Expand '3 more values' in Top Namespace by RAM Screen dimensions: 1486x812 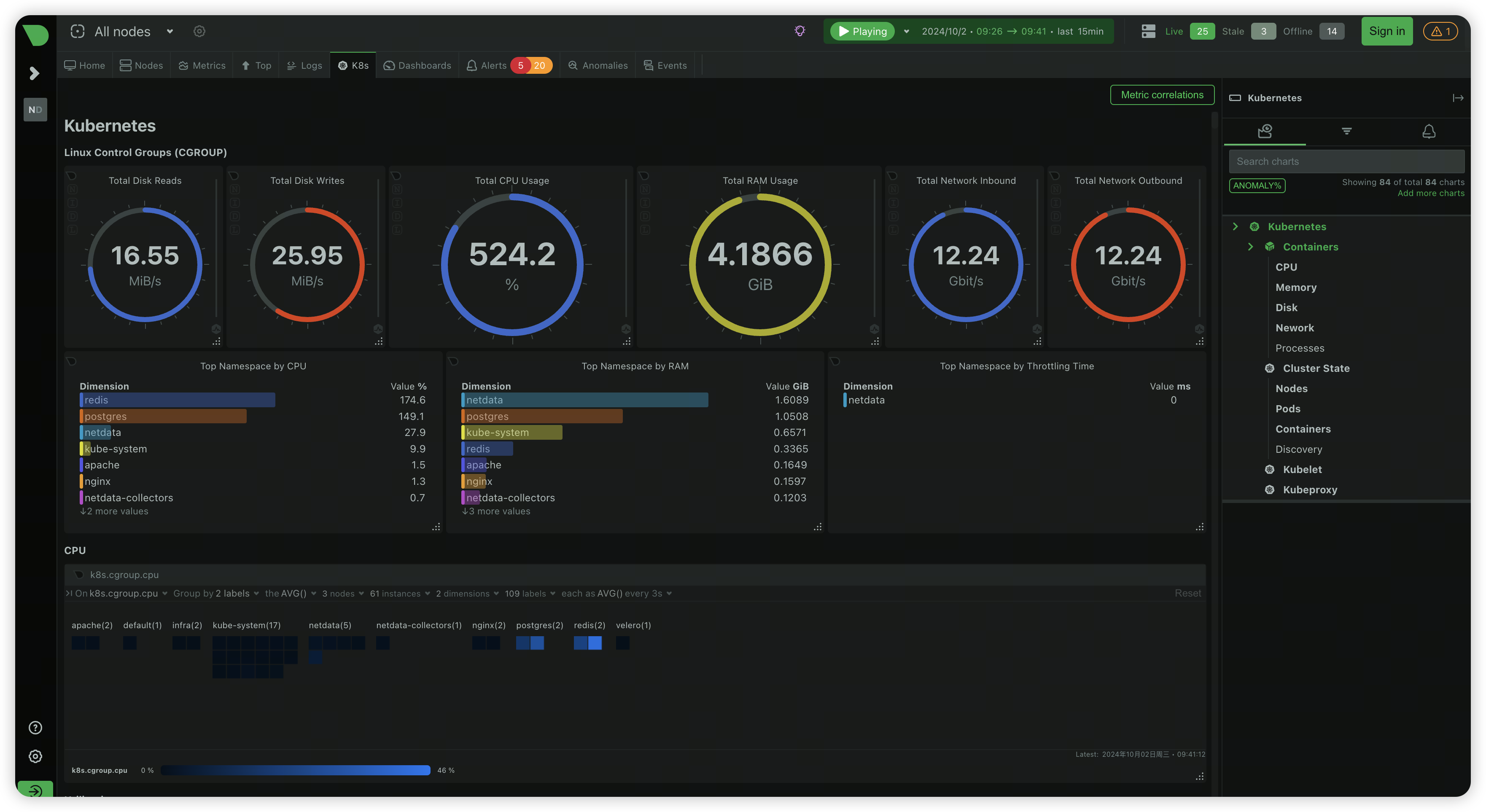pyautogui.click(x=496, y=511)
